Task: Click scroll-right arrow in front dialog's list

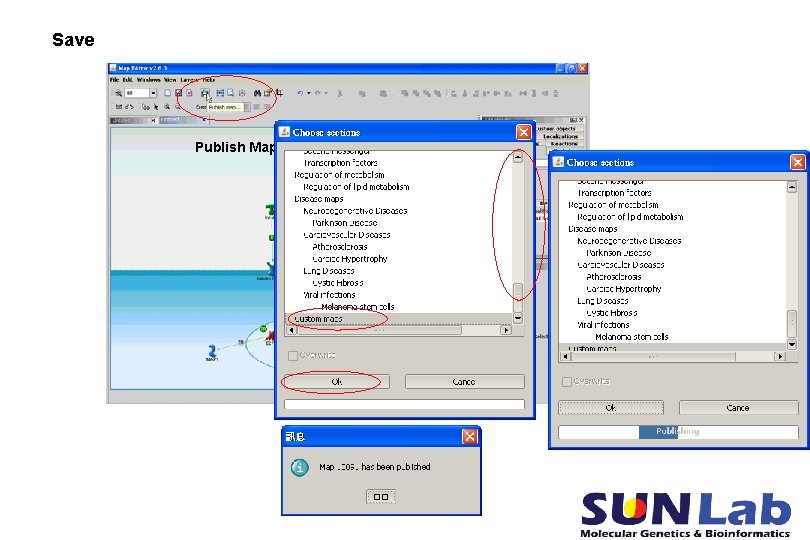Action: [506, 330]
